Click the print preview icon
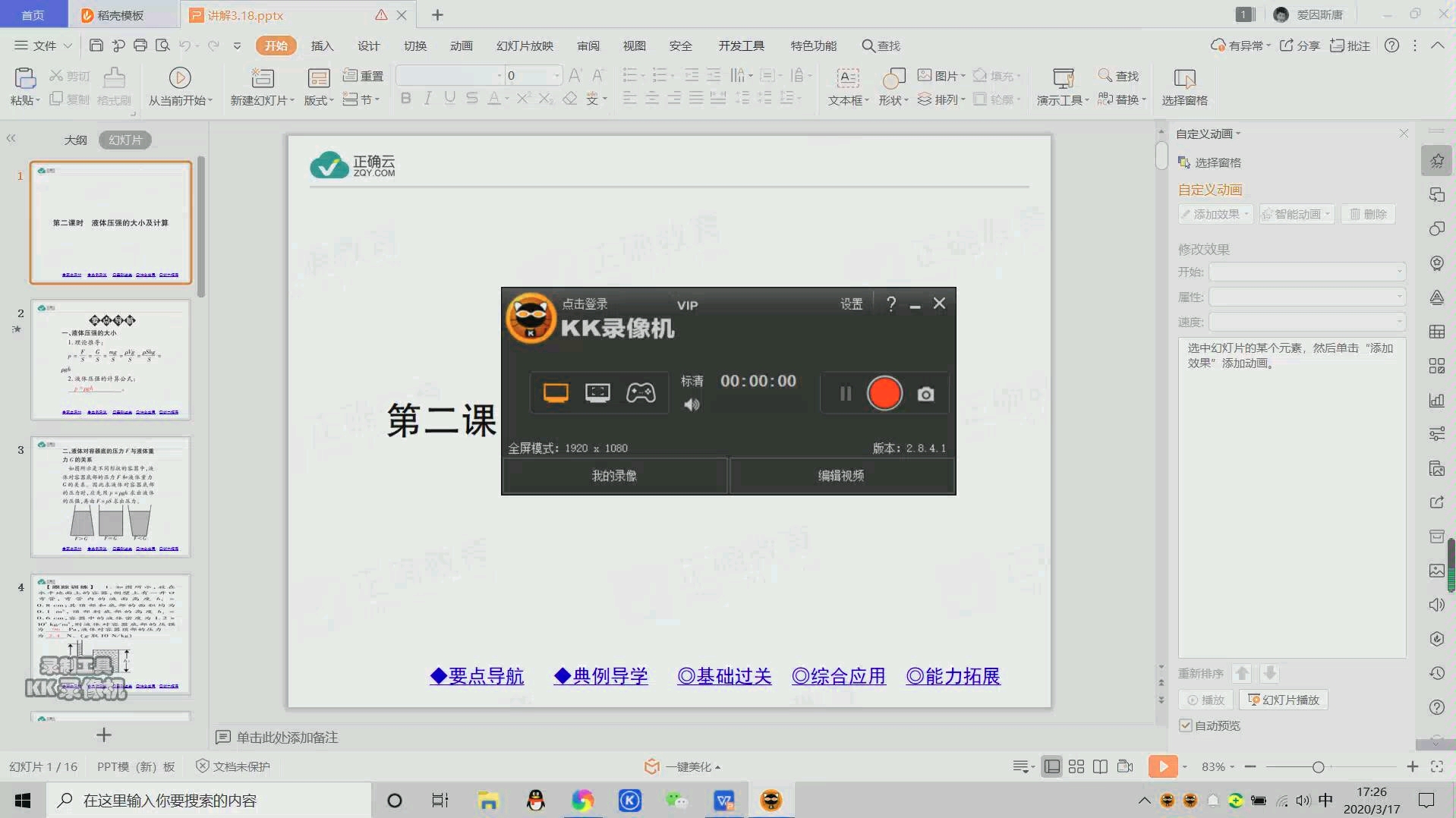This screenshot has height=818, width=1456. (162, 46)
